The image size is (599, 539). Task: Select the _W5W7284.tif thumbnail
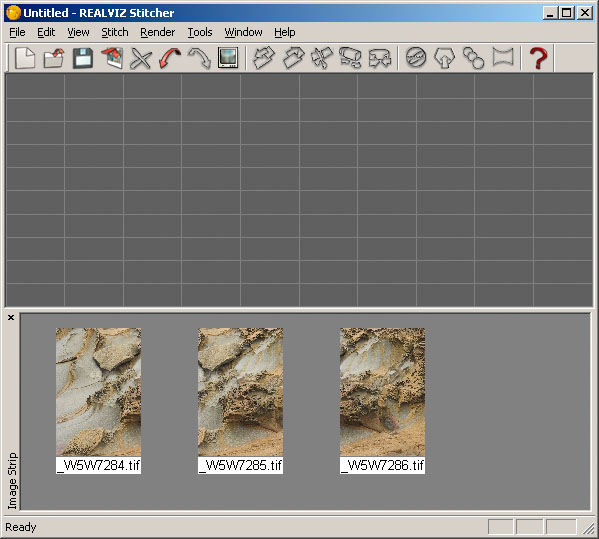pos(99,401)
